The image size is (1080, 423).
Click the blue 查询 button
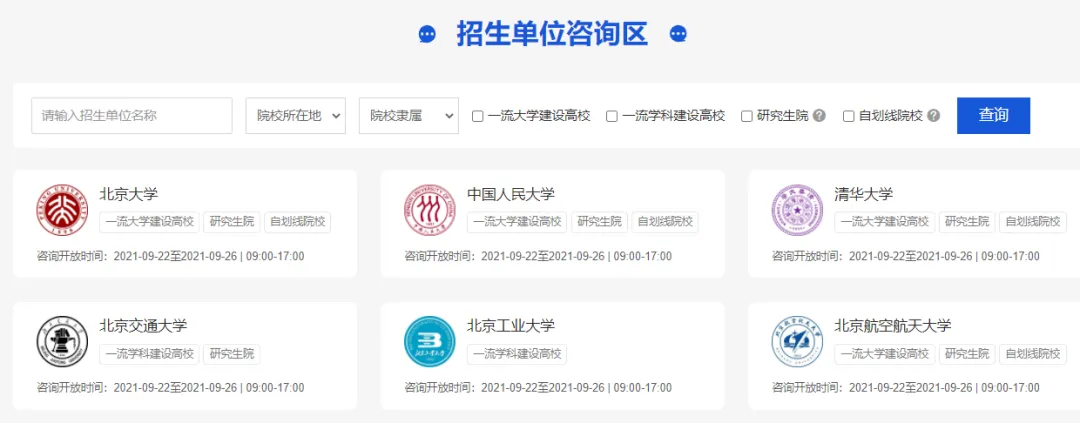pyautogui.click(x=993, y=116)
